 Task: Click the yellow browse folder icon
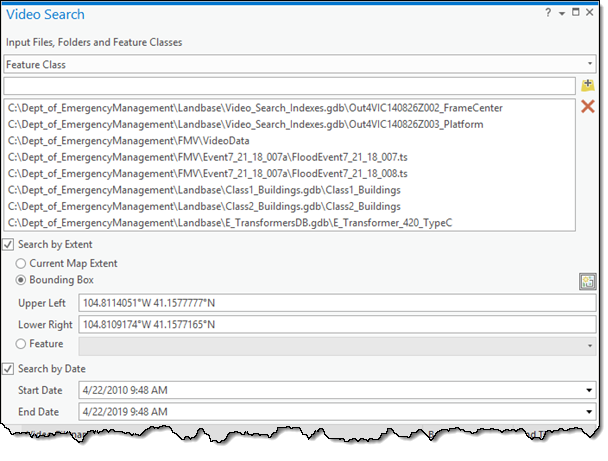click(588, 86)
